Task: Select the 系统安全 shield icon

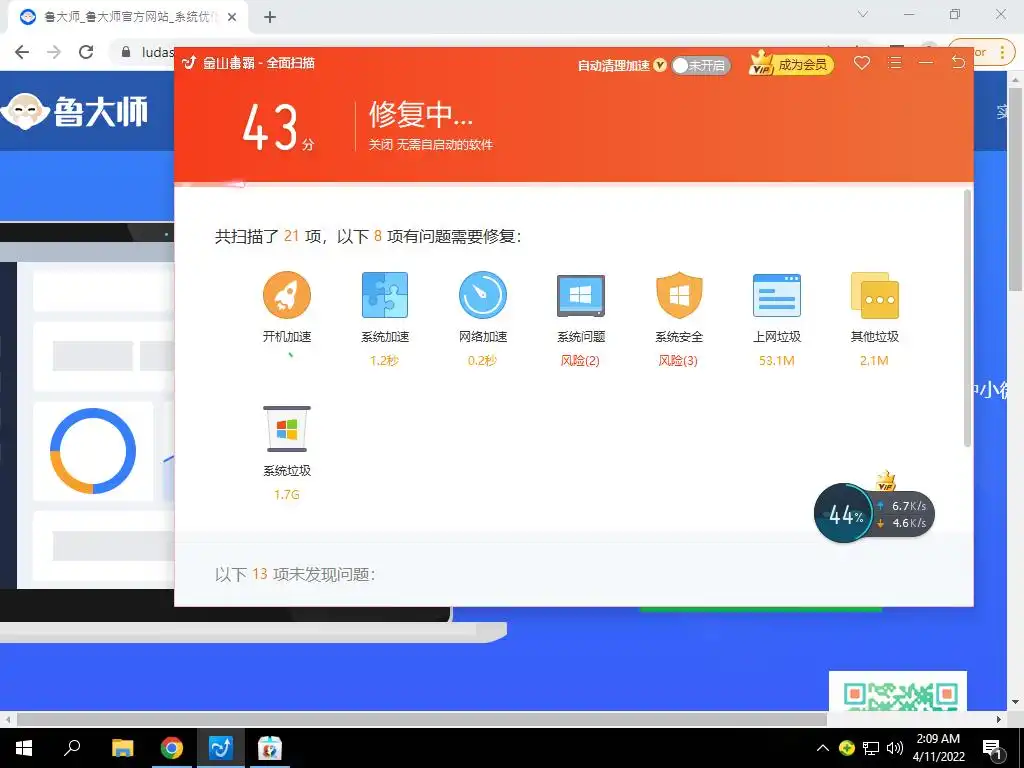Action: coord(679,295)
